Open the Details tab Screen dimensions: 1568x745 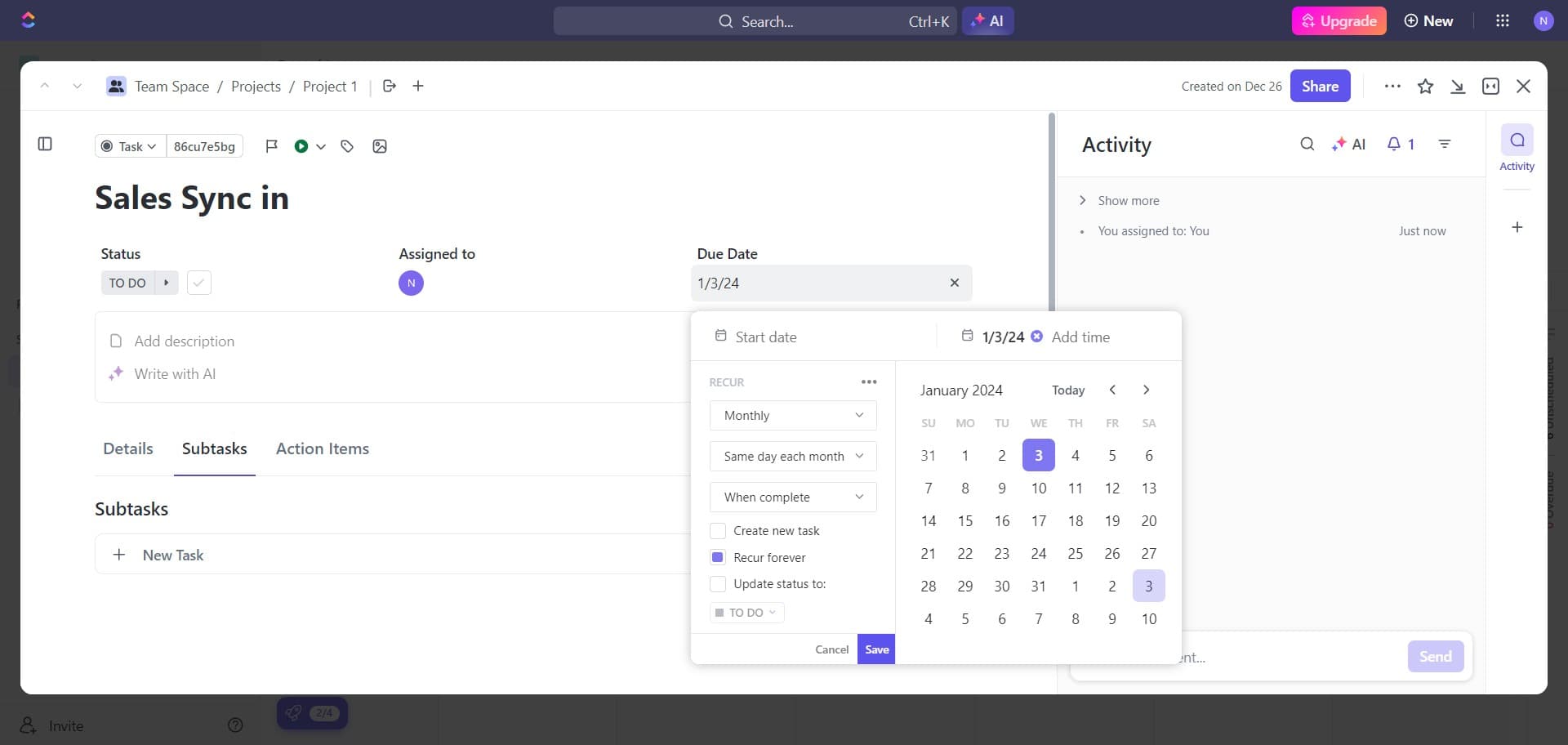point(128,448)
